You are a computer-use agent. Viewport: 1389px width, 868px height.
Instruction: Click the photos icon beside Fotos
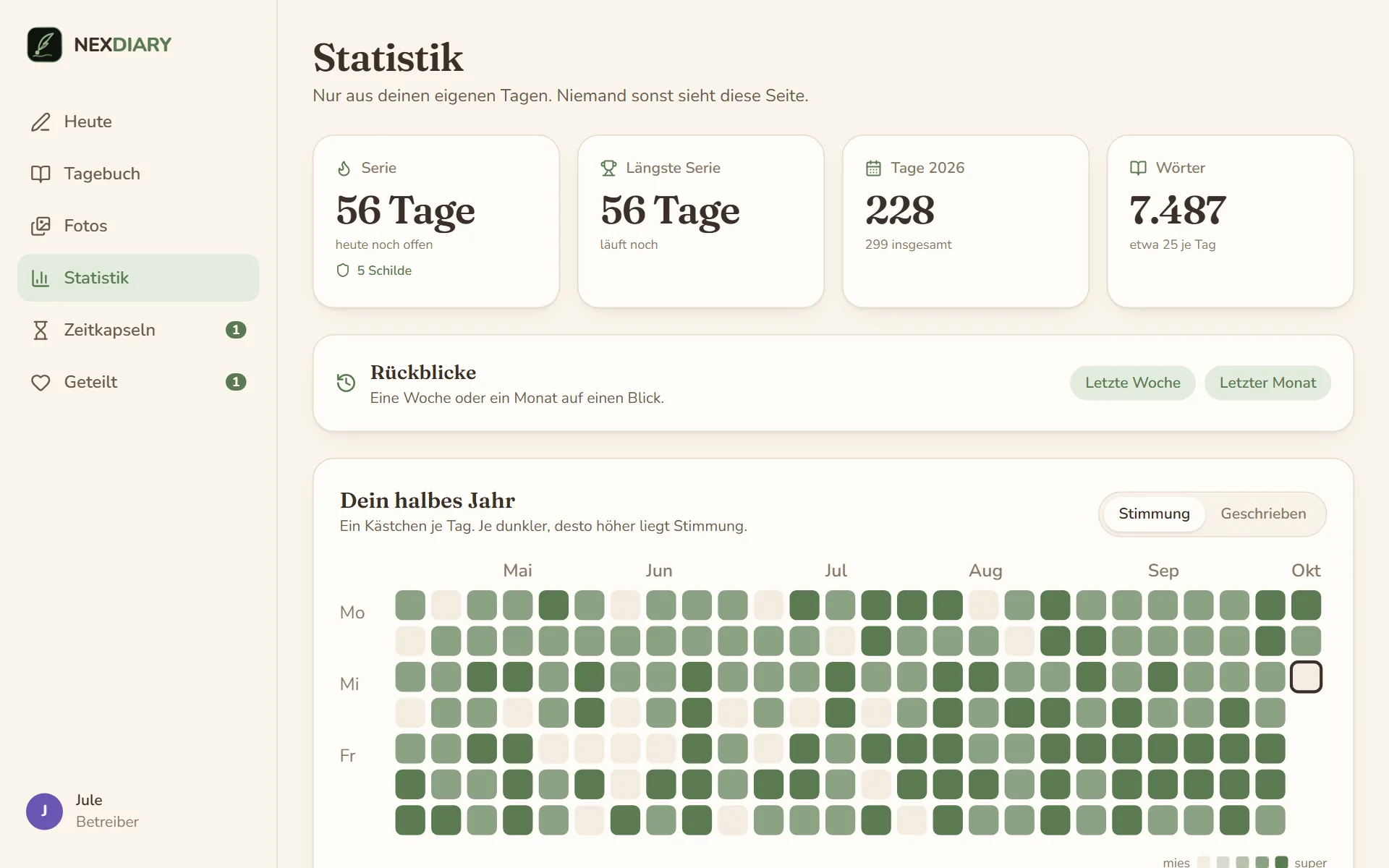point(41,226)
